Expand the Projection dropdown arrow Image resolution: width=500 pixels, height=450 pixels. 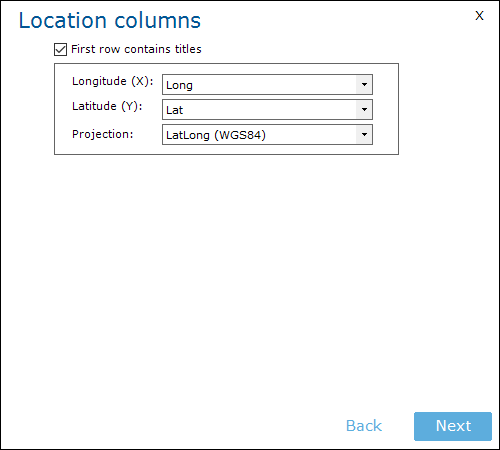[x=364, y=135]
